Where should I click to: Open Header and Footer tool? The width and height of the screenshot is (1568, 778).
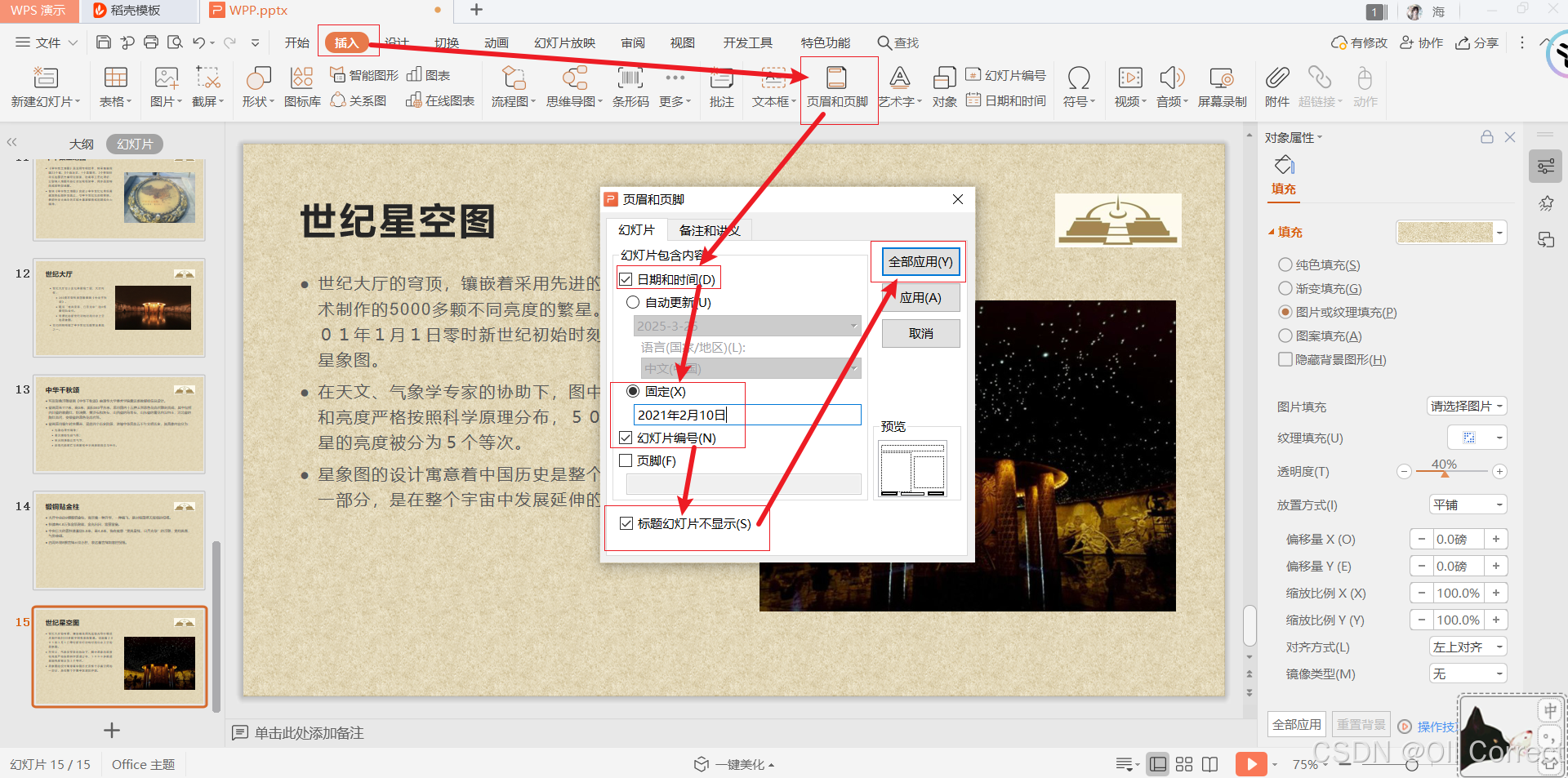(x=837, y=87)
